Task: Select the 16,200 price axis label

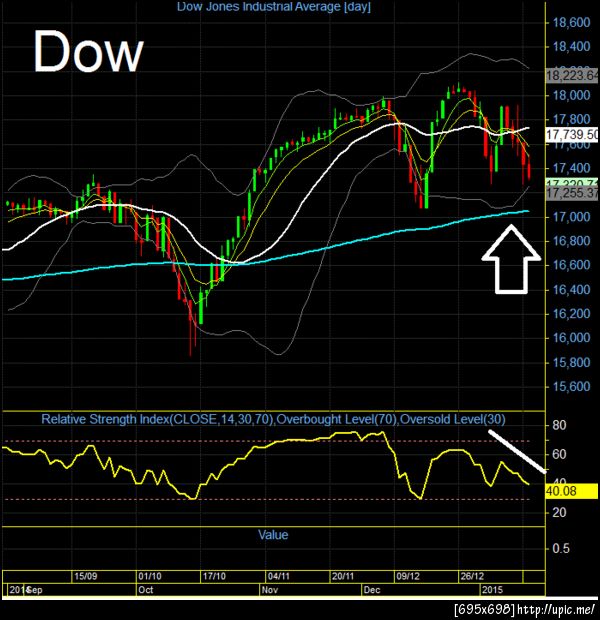Action: click(x=571, y=314)
